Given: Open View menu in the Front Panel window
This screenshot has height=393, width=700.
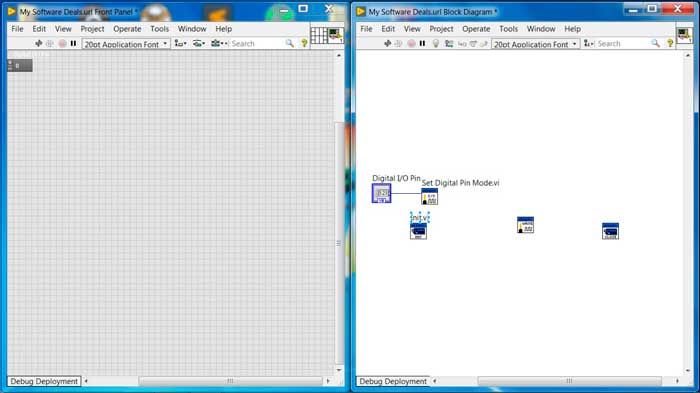Looking at the screenshot, I should [63, 29].
